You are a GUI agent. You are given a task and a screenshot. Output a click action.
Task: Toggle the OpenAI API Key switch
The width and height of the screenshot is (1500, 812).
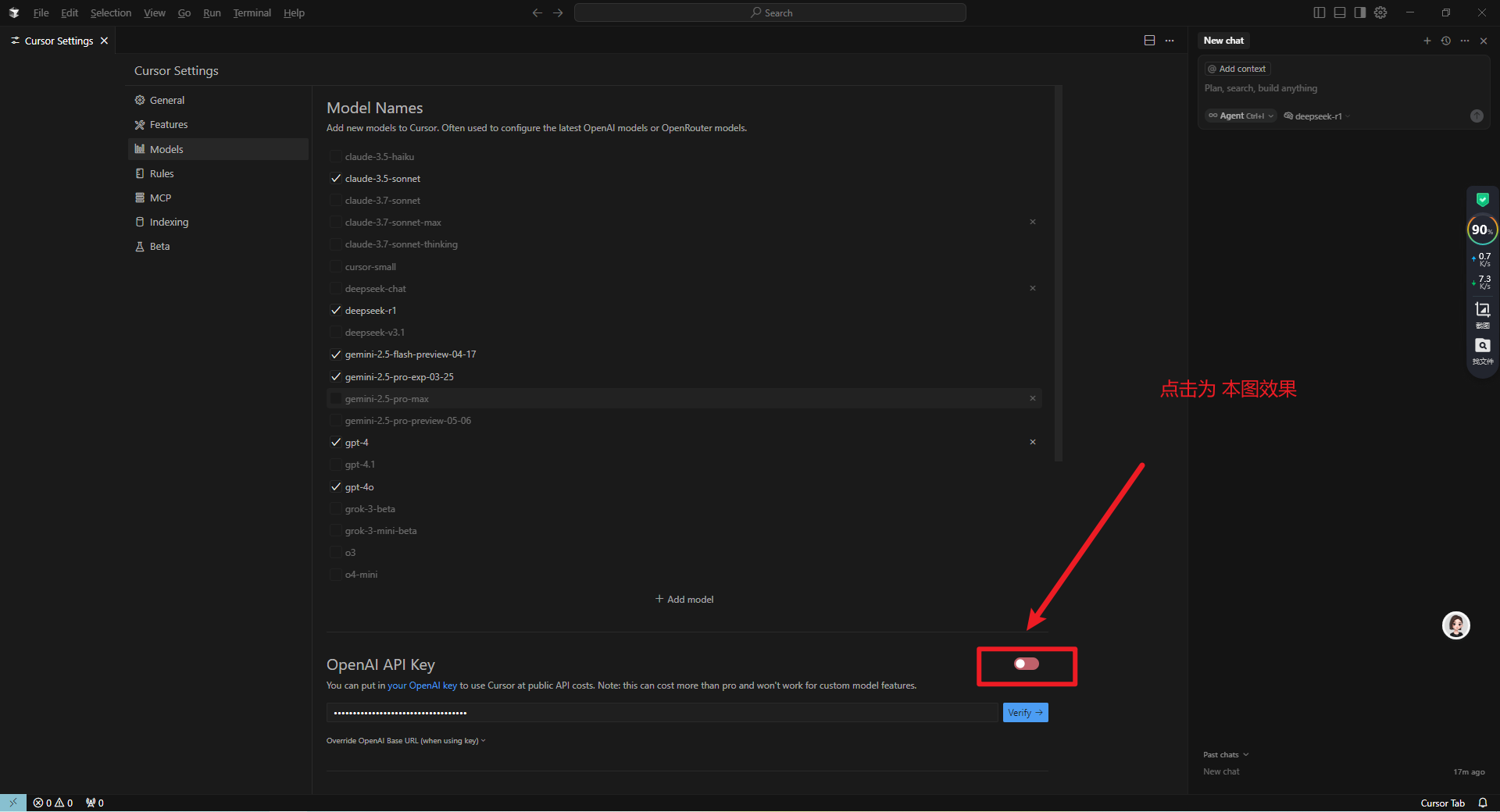[x=1027, y=664]
